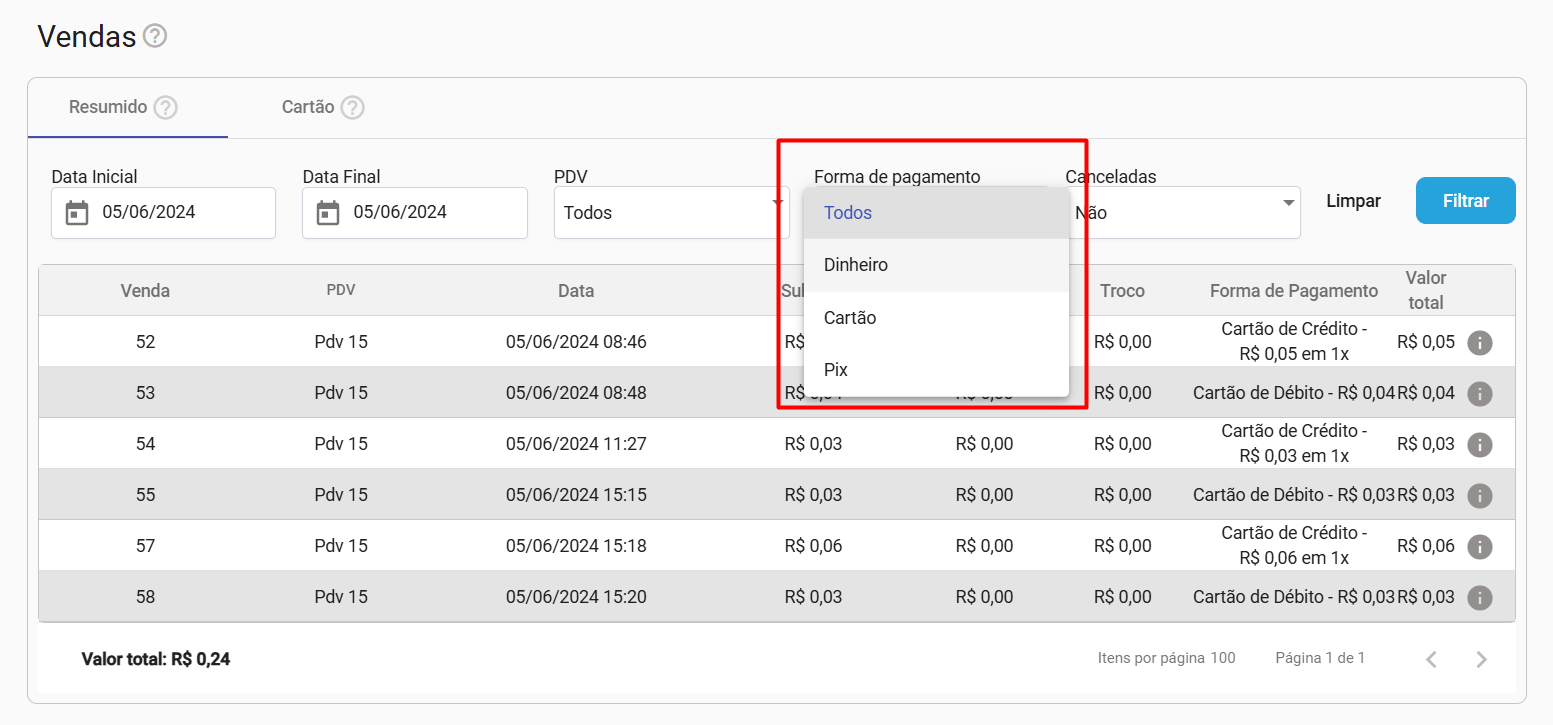Switch to the Resumido tab
1553x725 pixels.
point(128,107)
